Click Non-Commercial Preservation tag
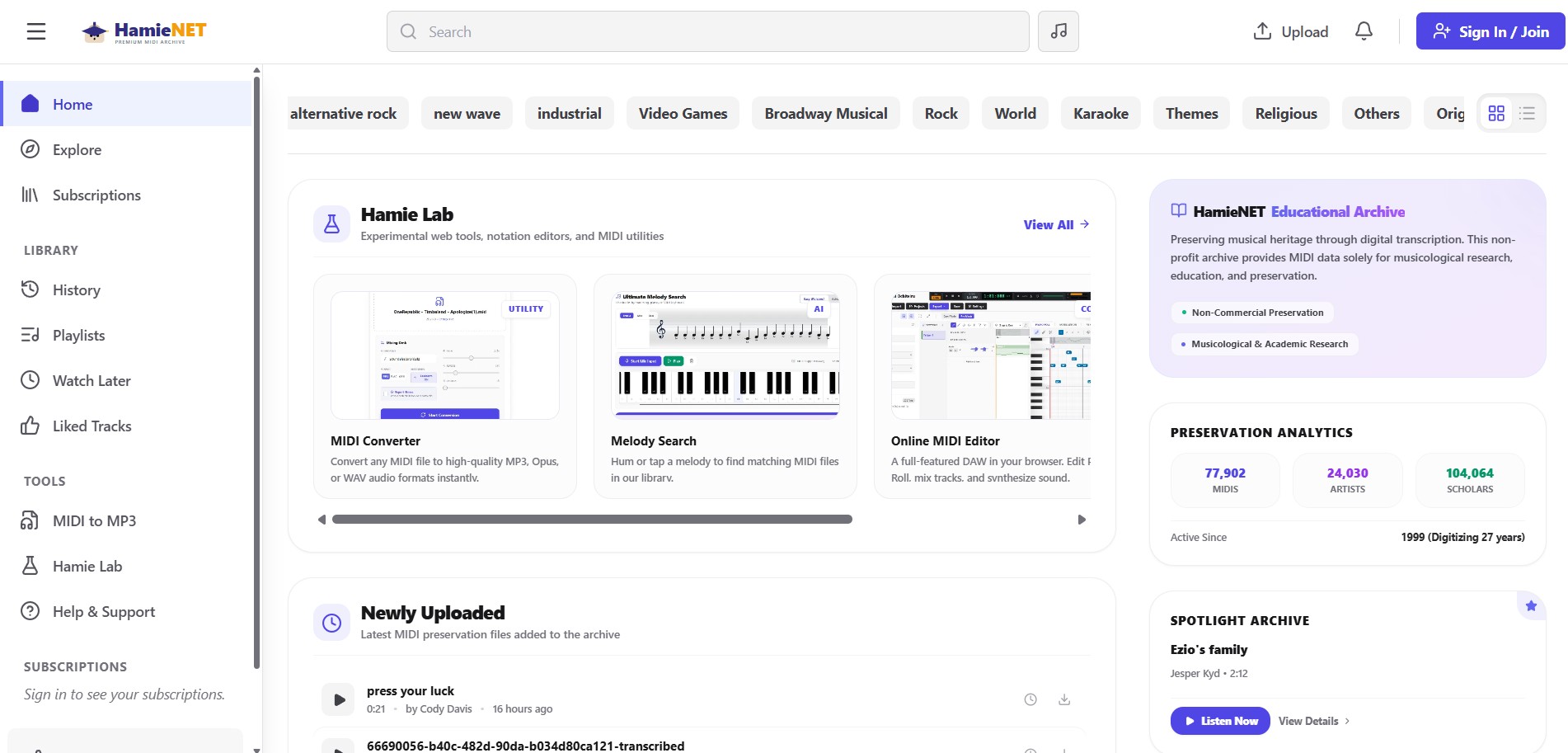1568x753 pixels. (1252, 313)
